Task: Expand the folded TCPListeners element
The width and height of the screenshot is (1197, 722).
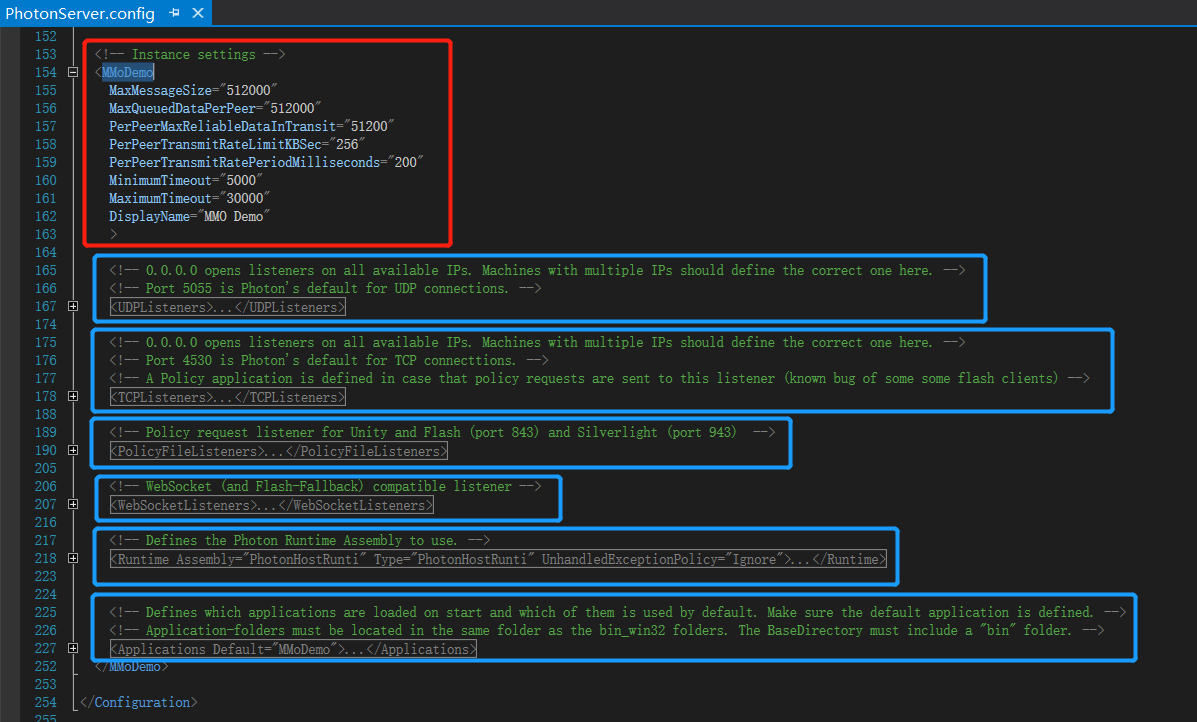Action: coord(72,396)
